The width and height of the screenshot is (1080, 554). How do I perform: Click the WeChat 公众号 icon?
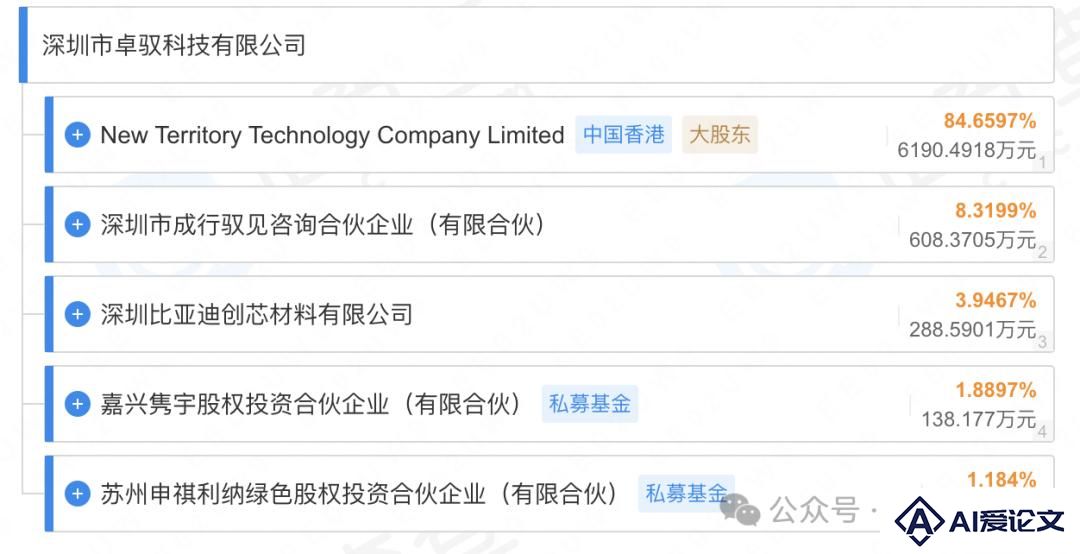point(740,511)
